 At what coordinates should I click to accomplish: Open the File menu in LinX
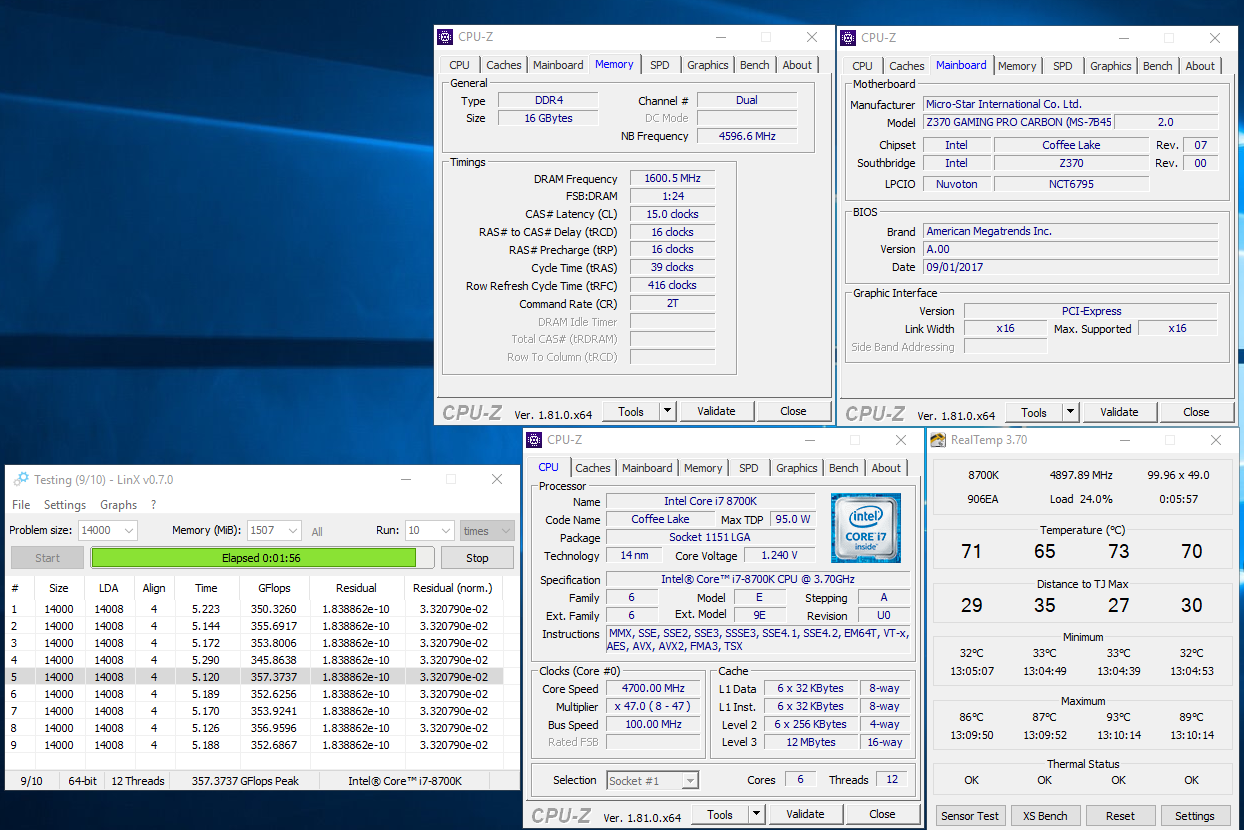(x=21, y=505)
